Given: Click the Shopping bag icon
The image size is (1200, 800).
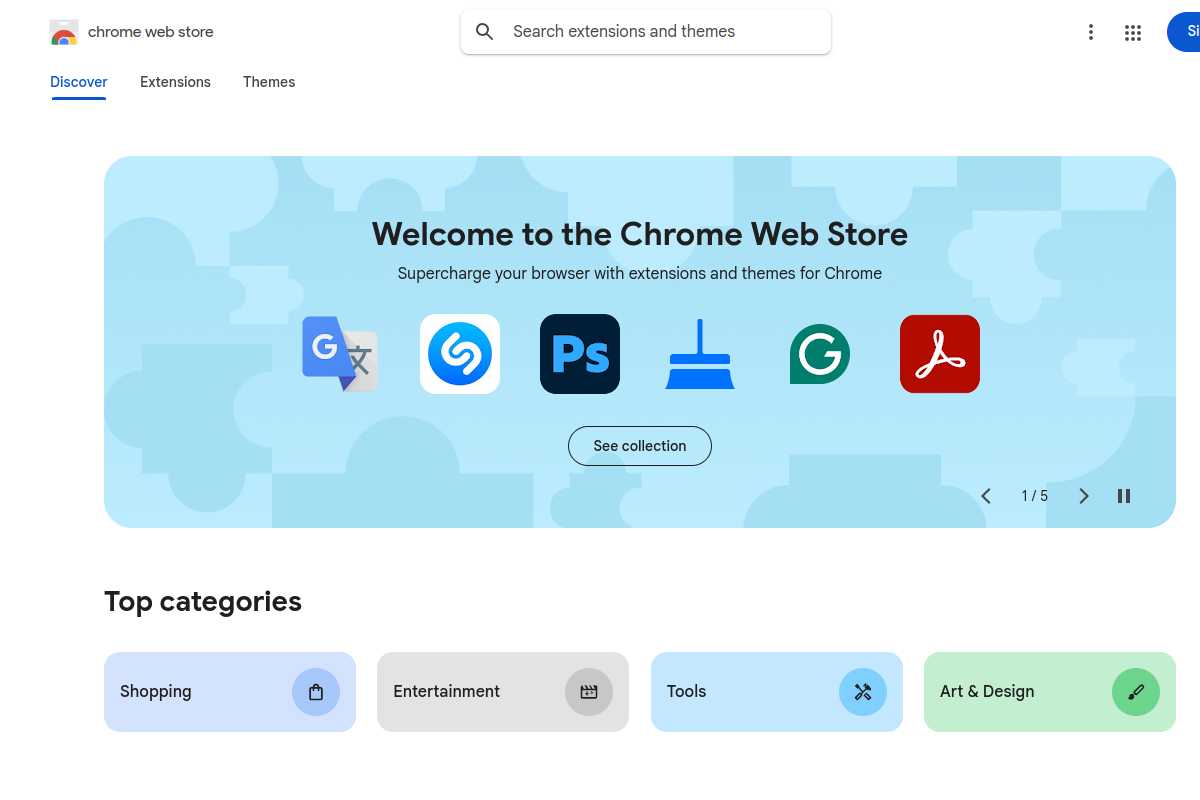Looking at the screenshot, I should tap(316, 692).
